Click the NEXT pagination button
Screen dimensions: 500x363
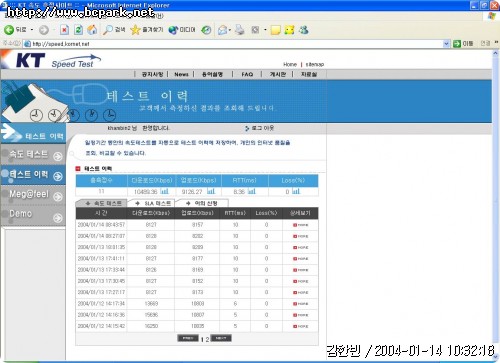tap(221, 338)
